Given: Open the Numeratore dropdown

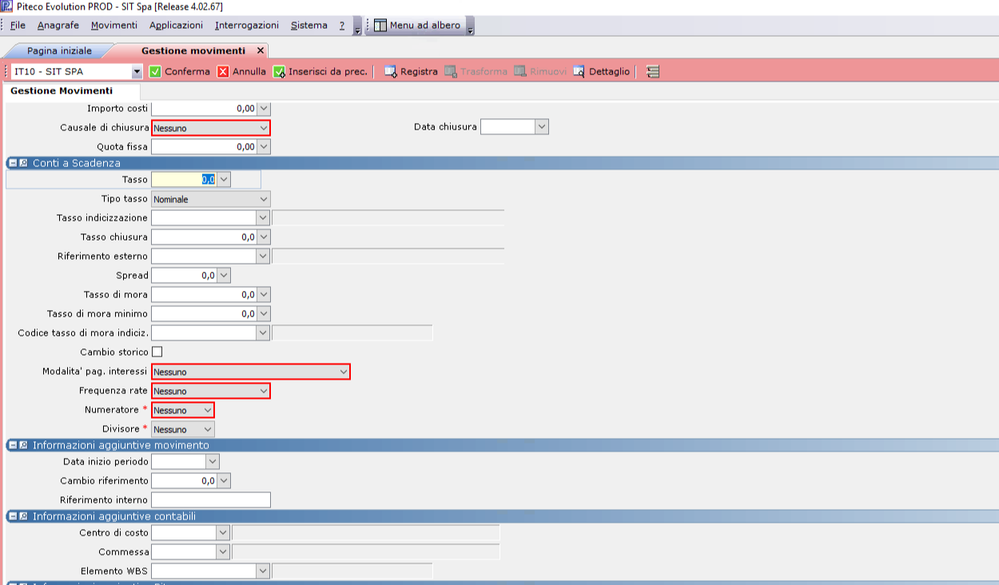Looking at the screenshot, I should click(208, 410).
